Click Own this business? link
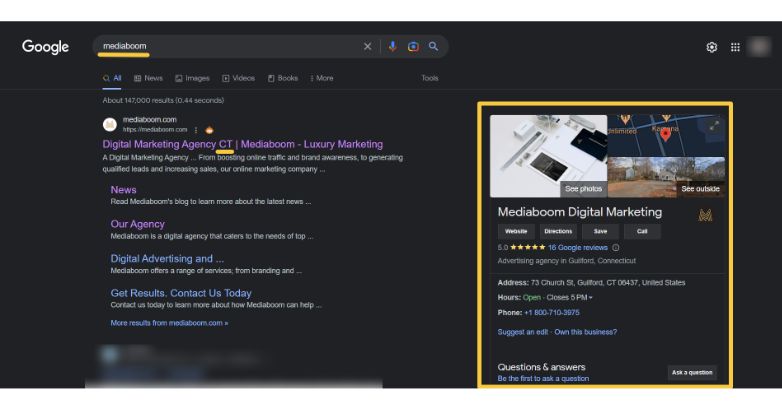This screenshot has height=410, width=782. coord(586,332)
